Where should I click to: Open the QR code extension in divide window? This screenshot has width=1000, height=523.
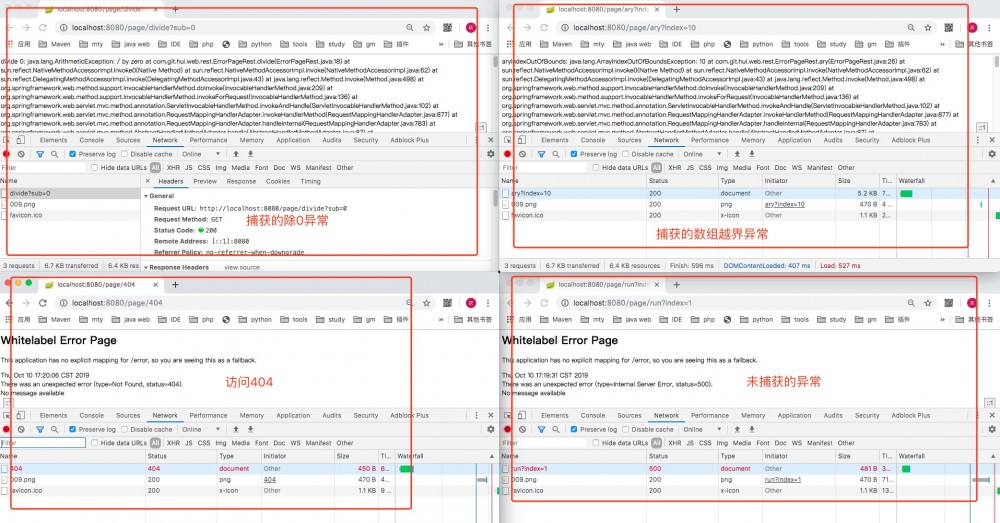tap(447, 27)
